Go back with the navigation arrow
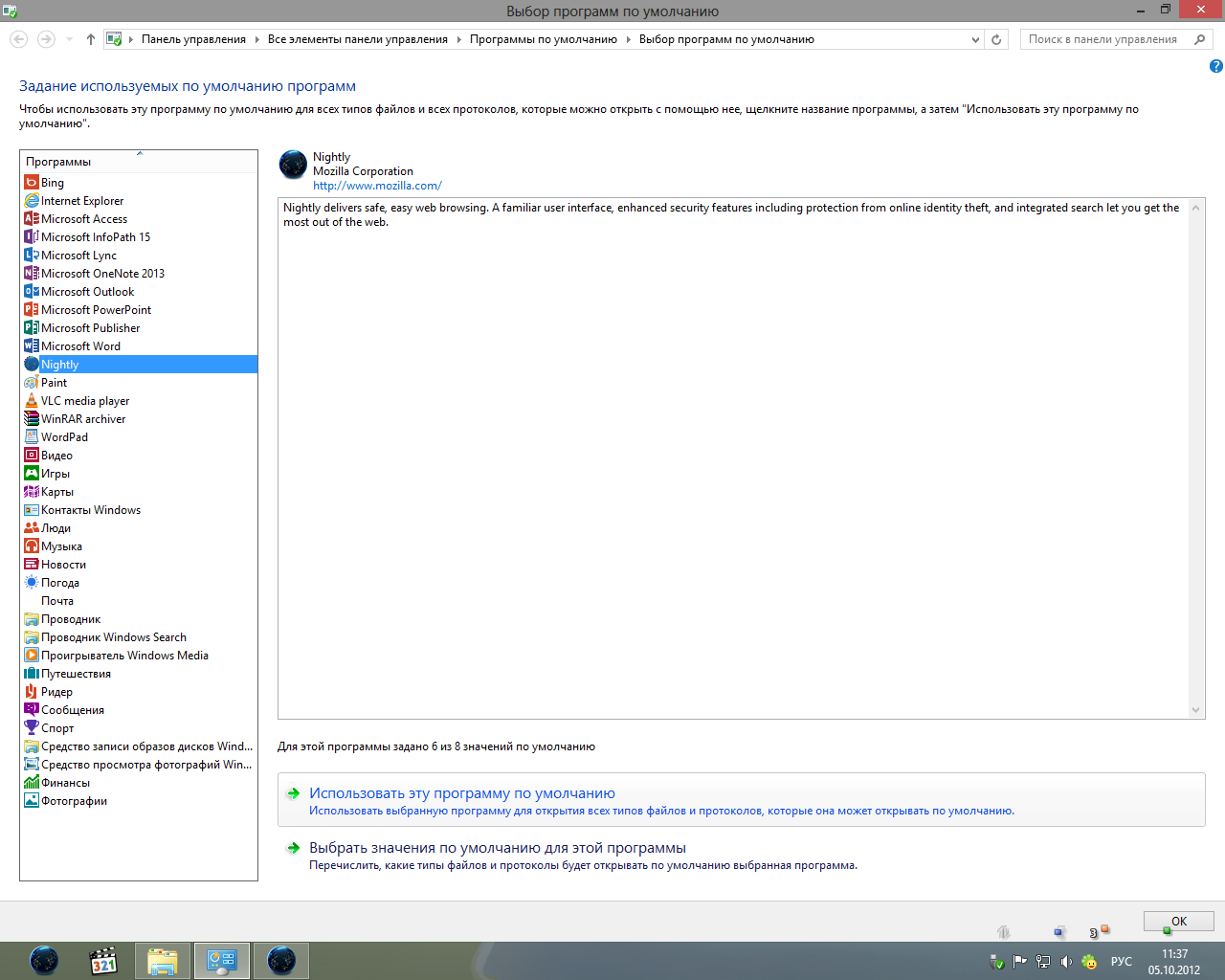Viewport: 1225px width, 980px height. pyautogui.click(x=18, y=39)
